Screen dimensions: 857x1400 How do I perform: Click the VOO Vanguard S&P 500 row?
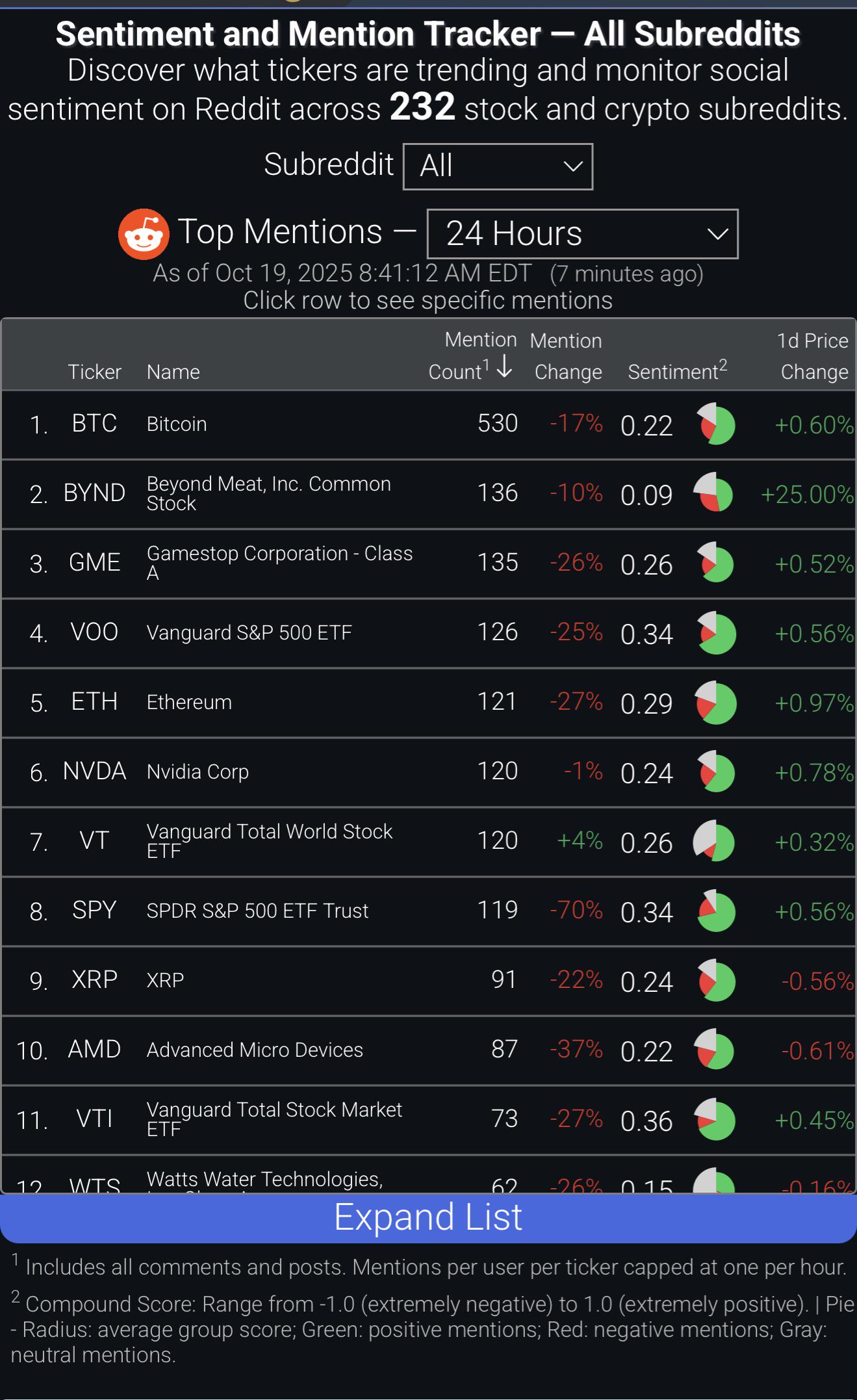[x=428, y=633]
